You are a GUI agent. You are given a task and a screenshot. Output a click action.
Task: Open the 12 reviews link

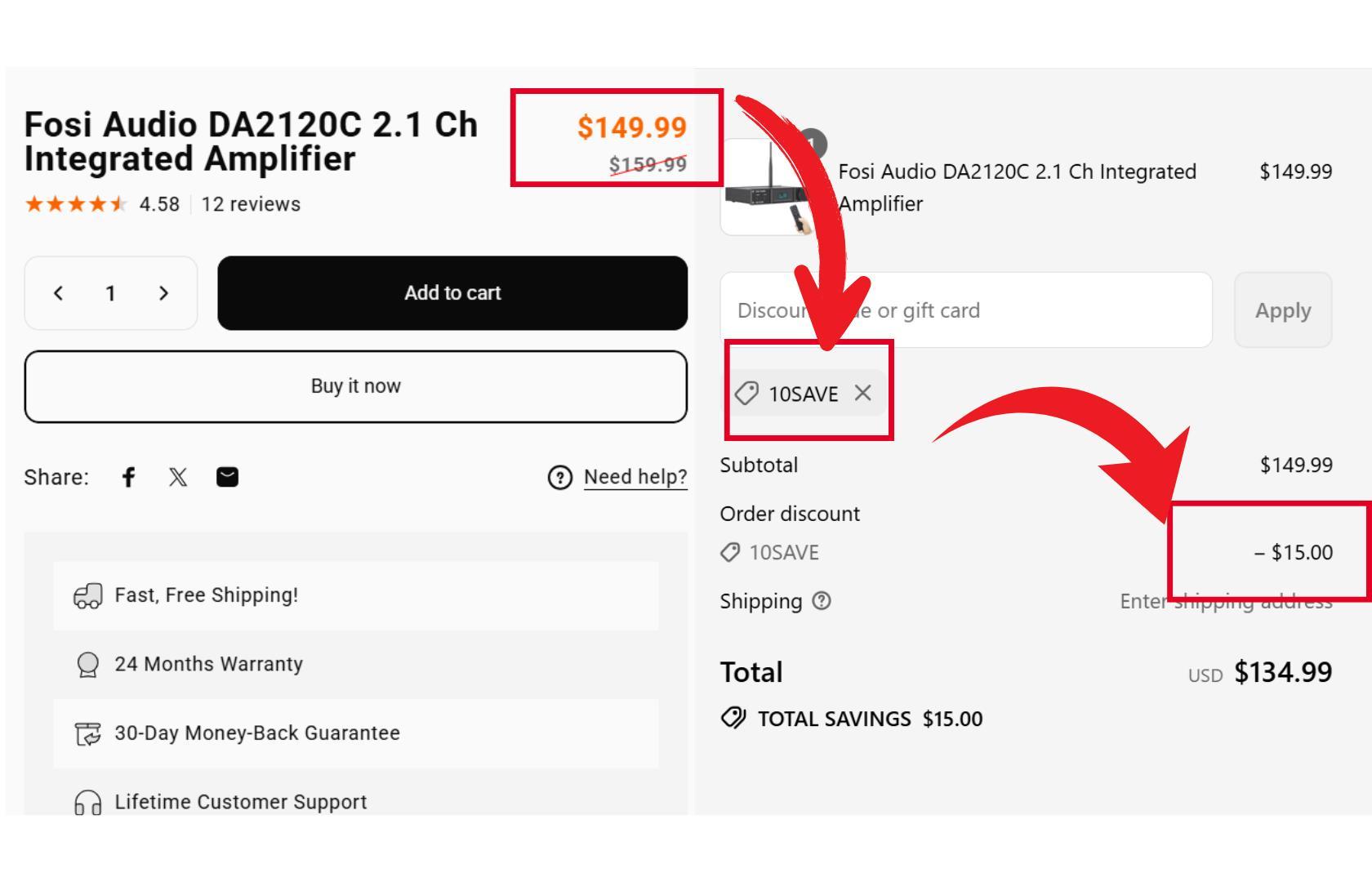[x=251, y=204]
